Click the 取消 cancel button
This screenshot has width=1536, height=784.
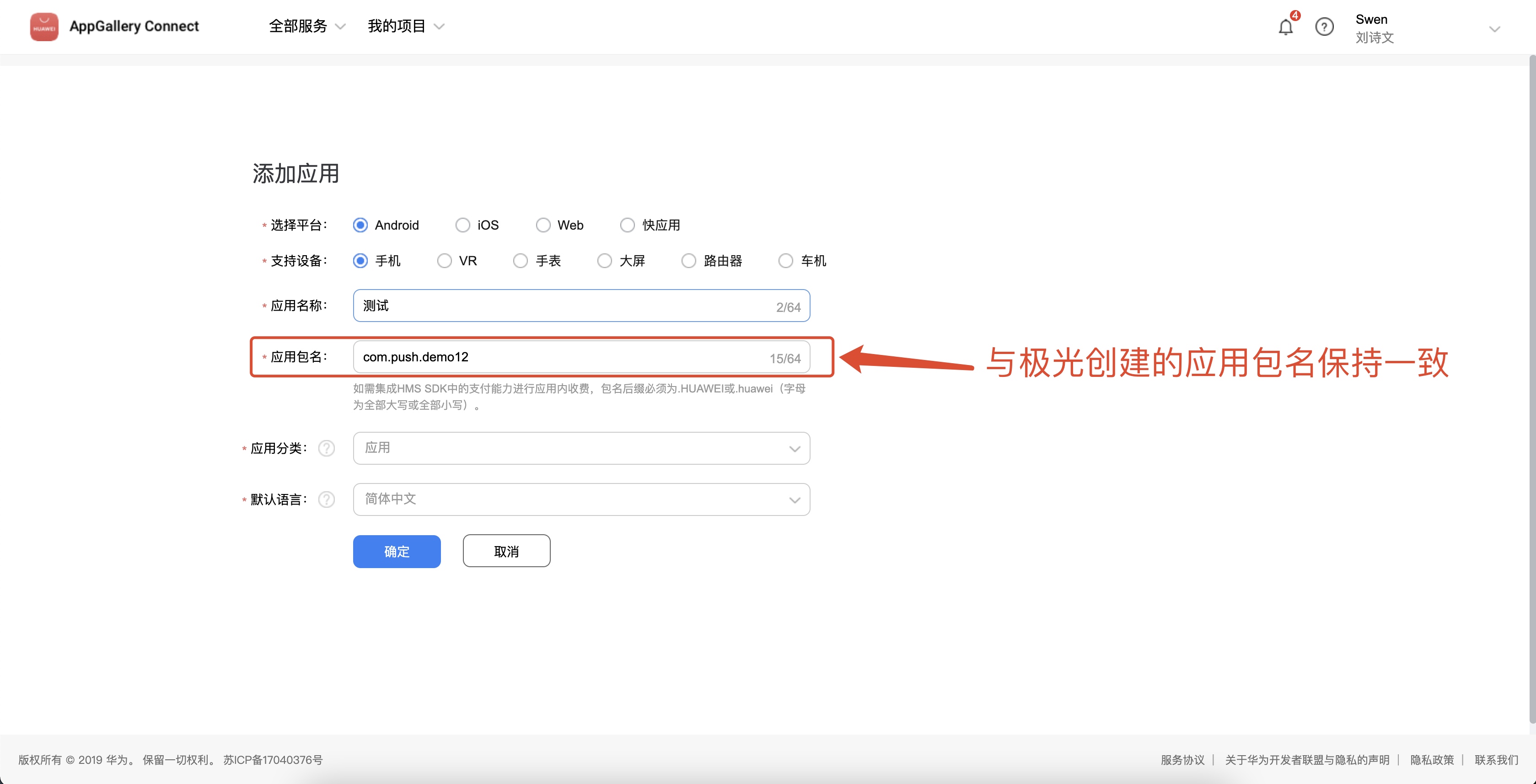point(506,552)
